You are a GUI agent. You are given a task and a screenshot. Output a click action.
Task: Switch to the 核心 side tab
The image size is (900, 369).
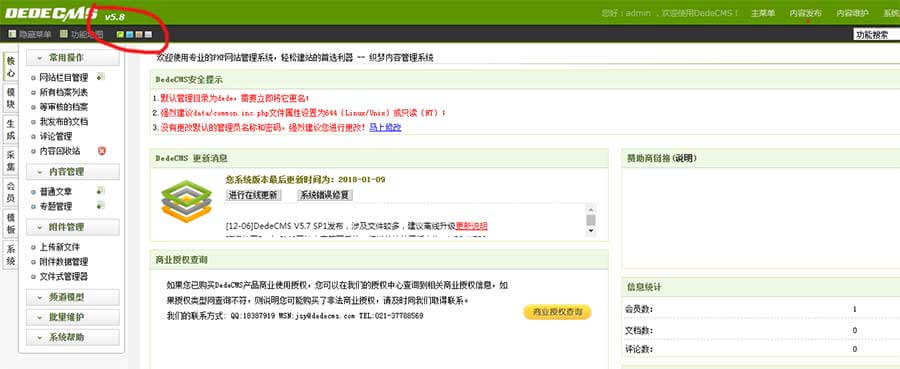pos(11,67)
